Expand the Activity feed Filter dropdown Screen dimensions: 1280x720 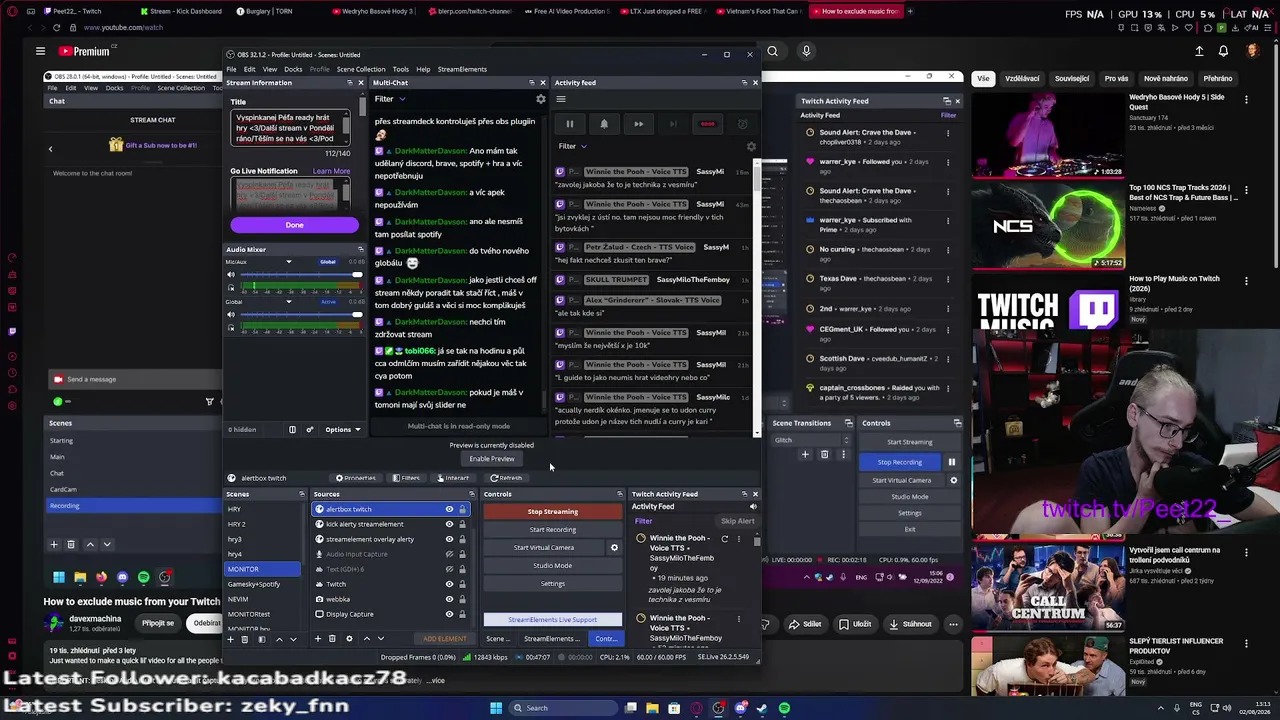point(573,147)
